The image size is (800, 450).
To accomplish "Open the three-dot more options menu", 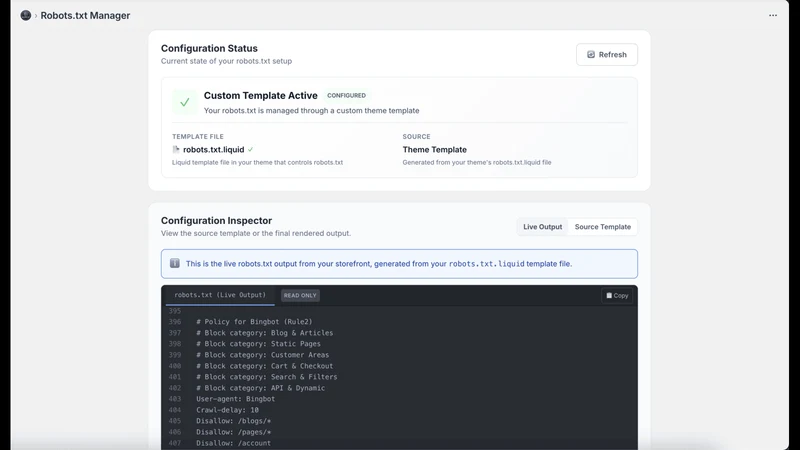I will click(773, 15).
